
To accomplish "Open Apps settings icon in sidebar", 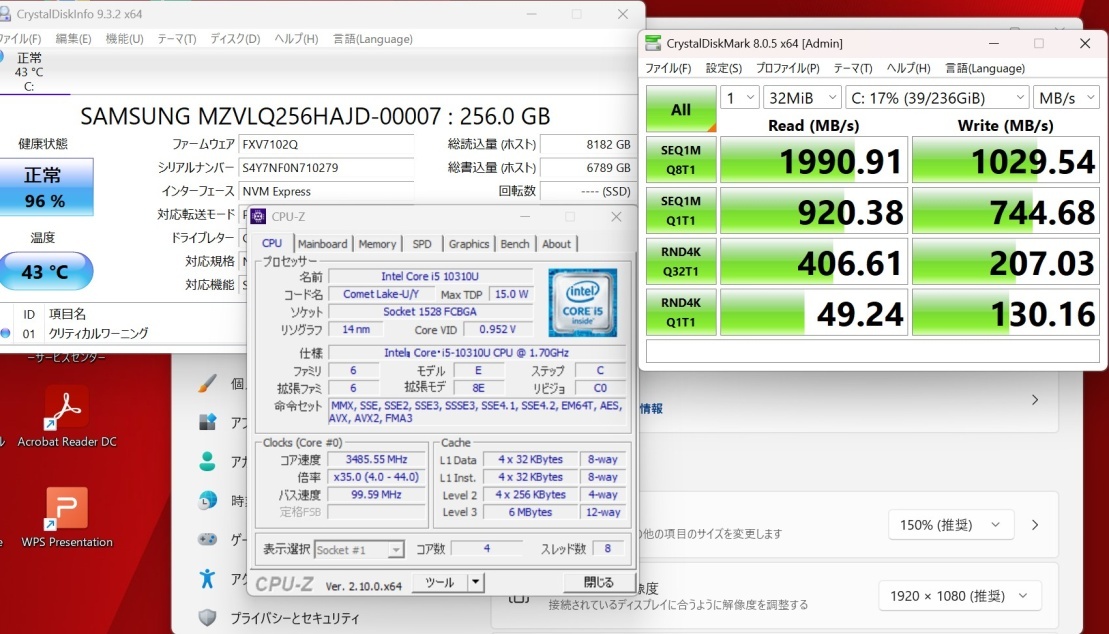I will 207,422.
